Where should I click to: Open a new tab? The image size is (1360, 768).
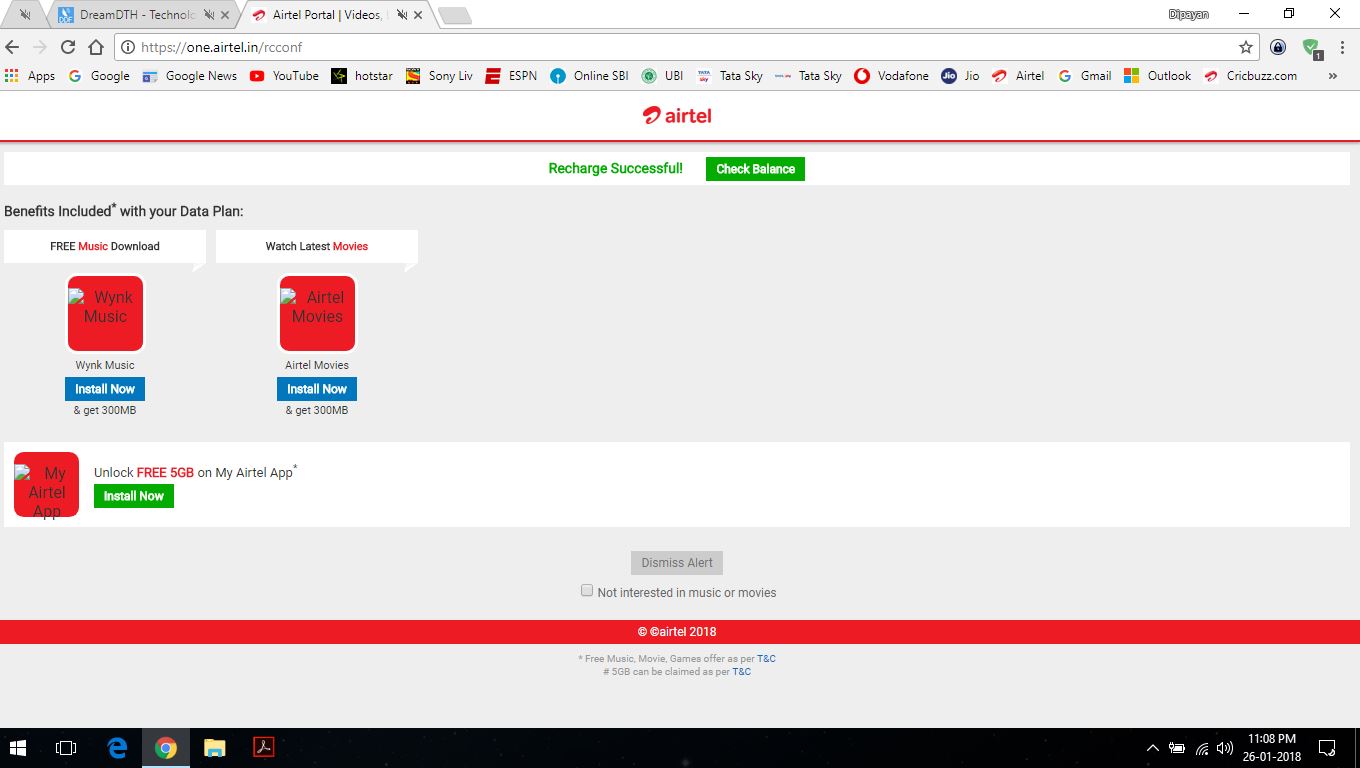click(x=455, y=15)
